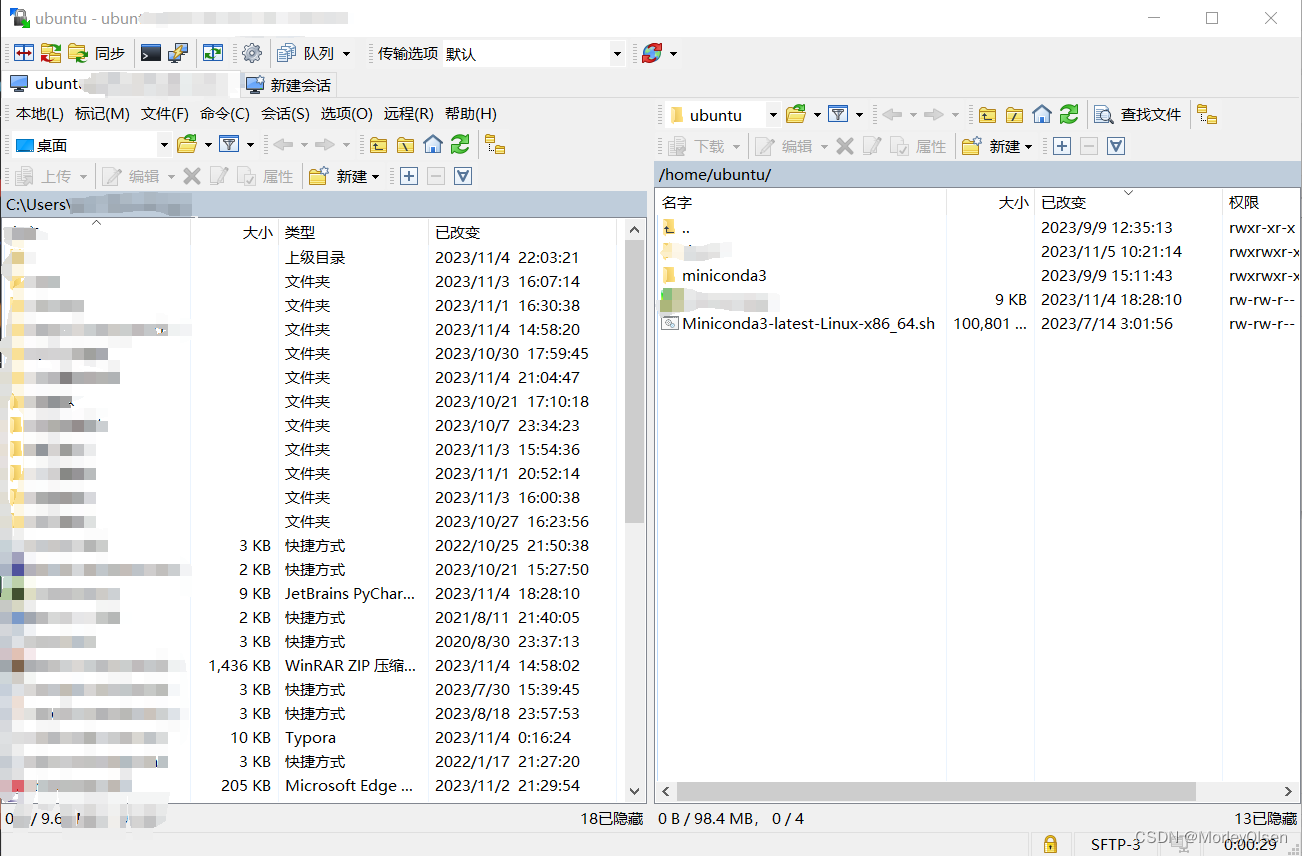Open the 选项(O) menu
Image resolution: width=1302 pixels, height=856 pixels.
347,114
